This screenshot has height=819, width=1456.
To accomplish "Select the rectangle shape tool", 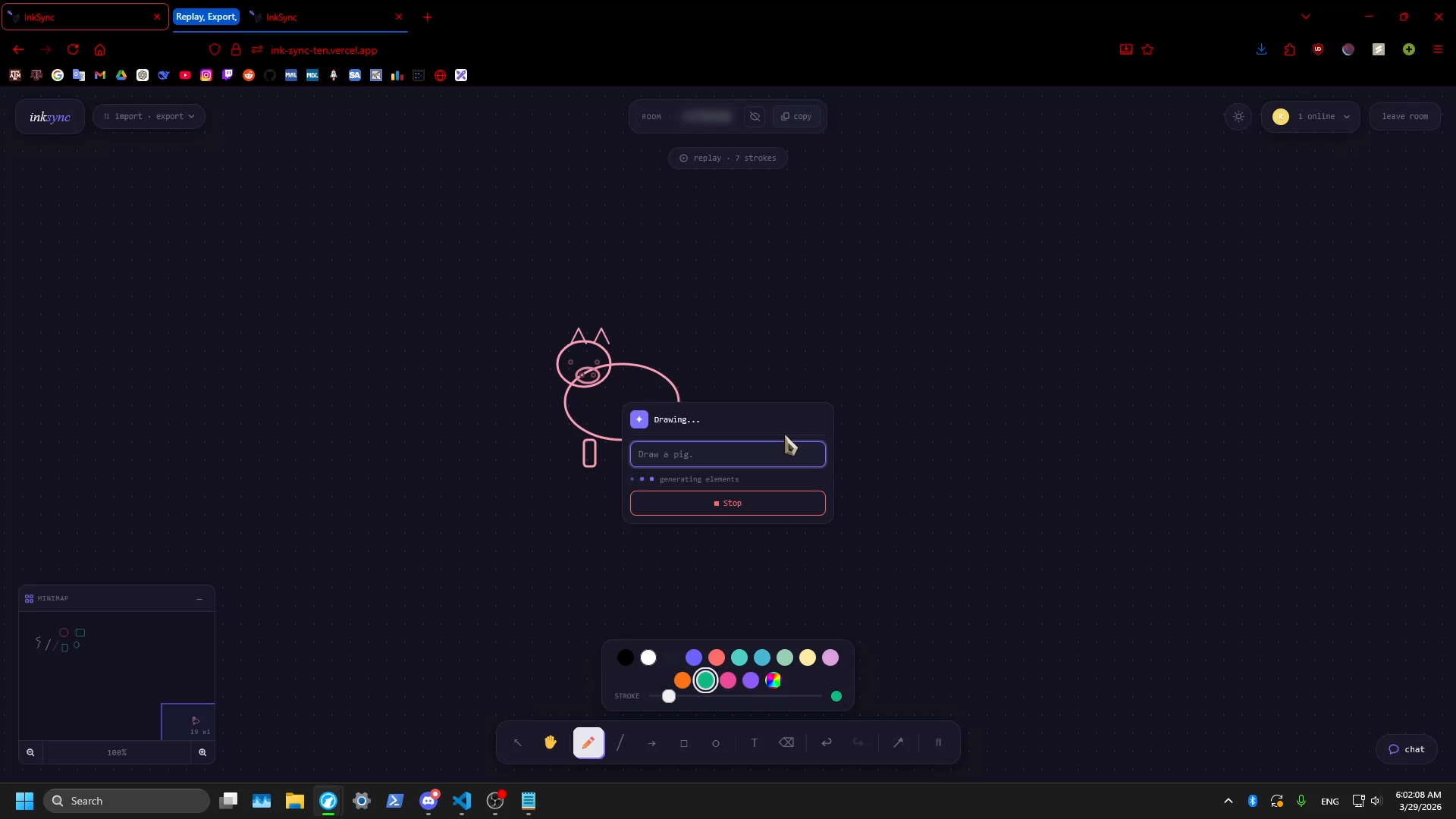I will pyautogui.click(x=684, y=743).
